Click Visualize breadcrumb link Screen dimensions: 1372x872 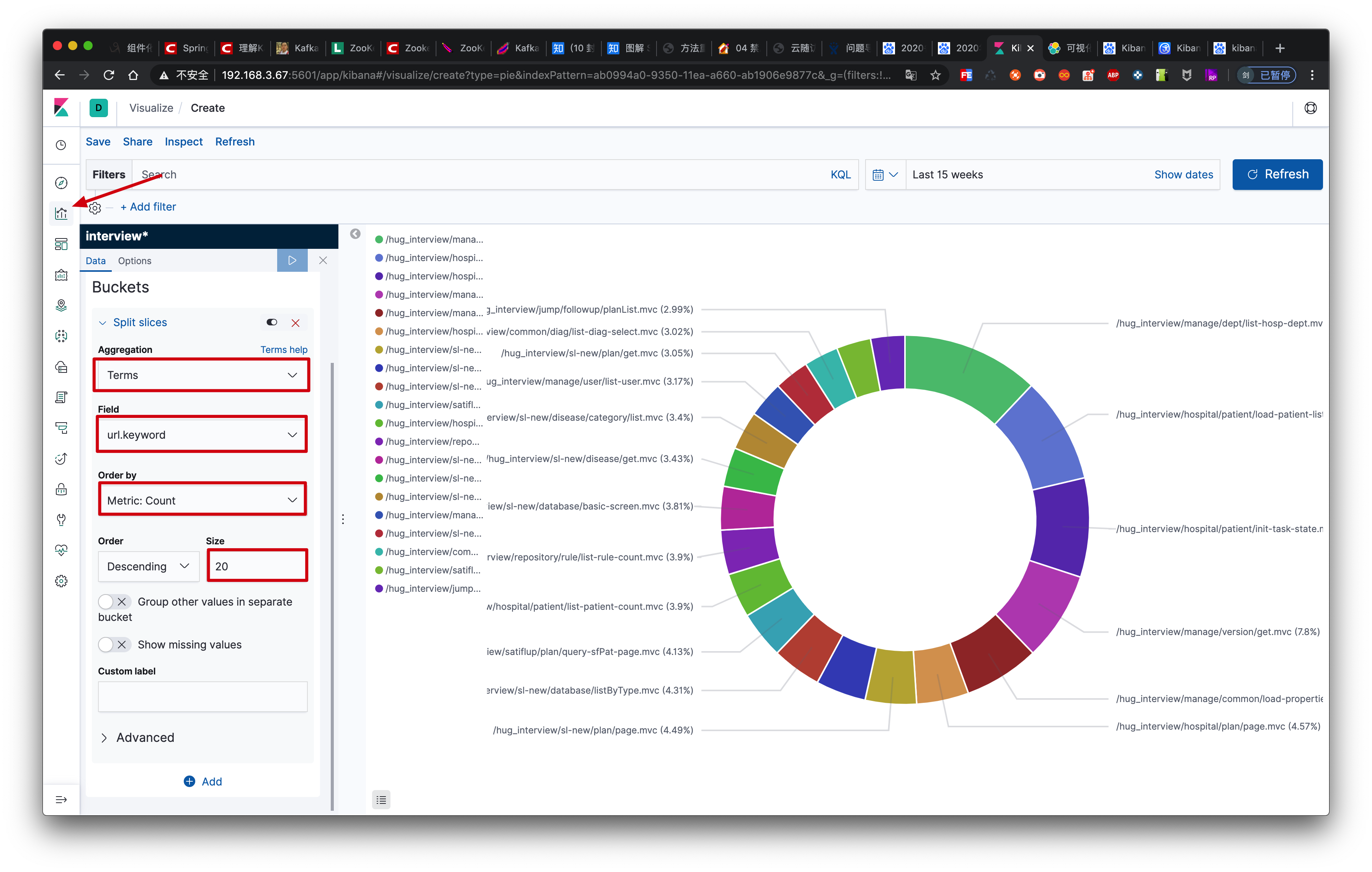click(151, 108)
